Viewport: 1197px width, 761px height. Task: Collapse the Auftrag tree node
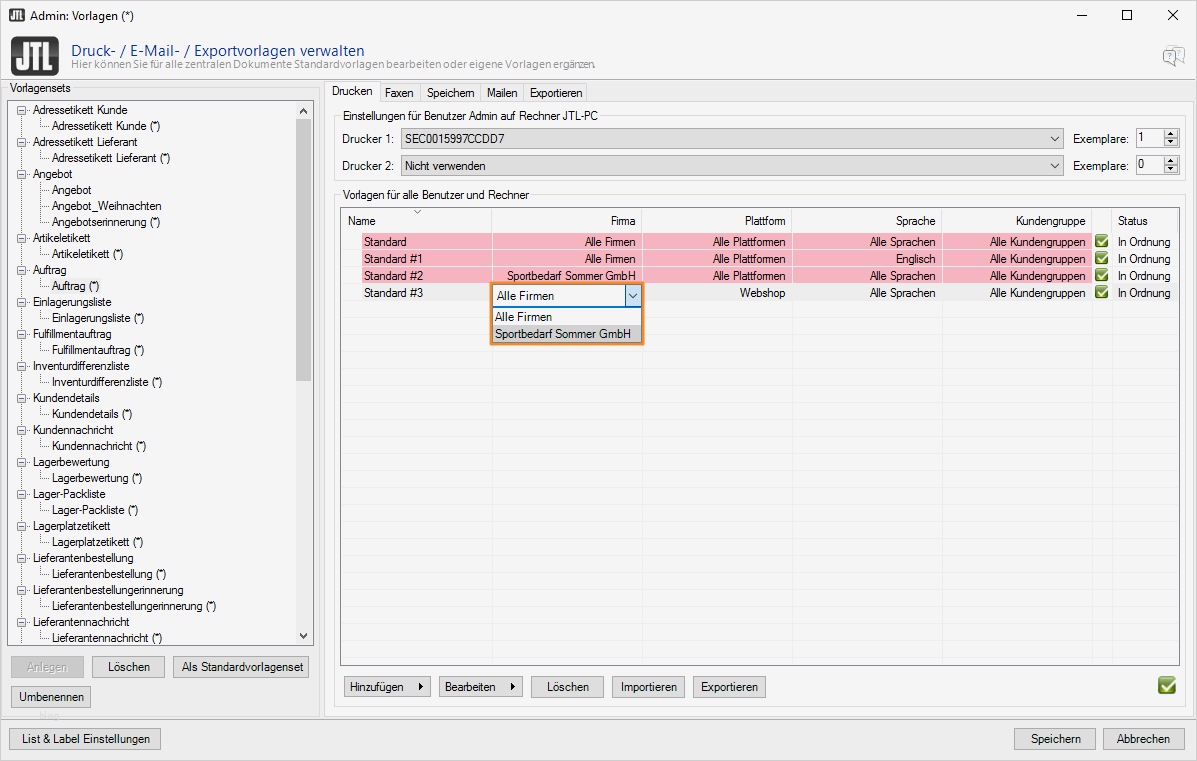click(23, 270)
